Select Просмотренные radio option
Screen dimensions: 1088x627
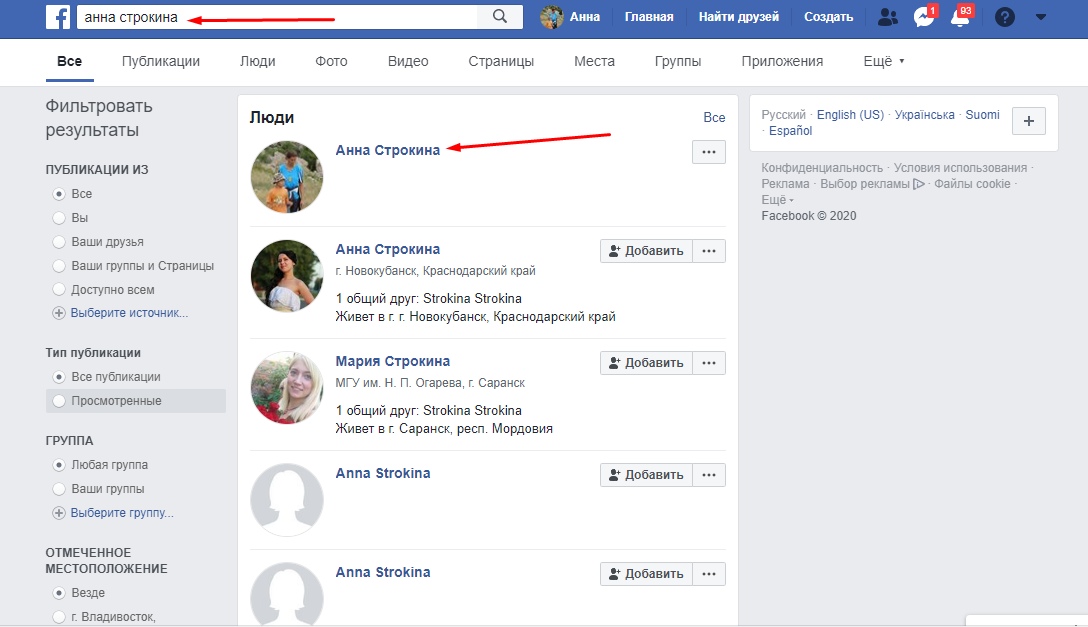point(59,401)
